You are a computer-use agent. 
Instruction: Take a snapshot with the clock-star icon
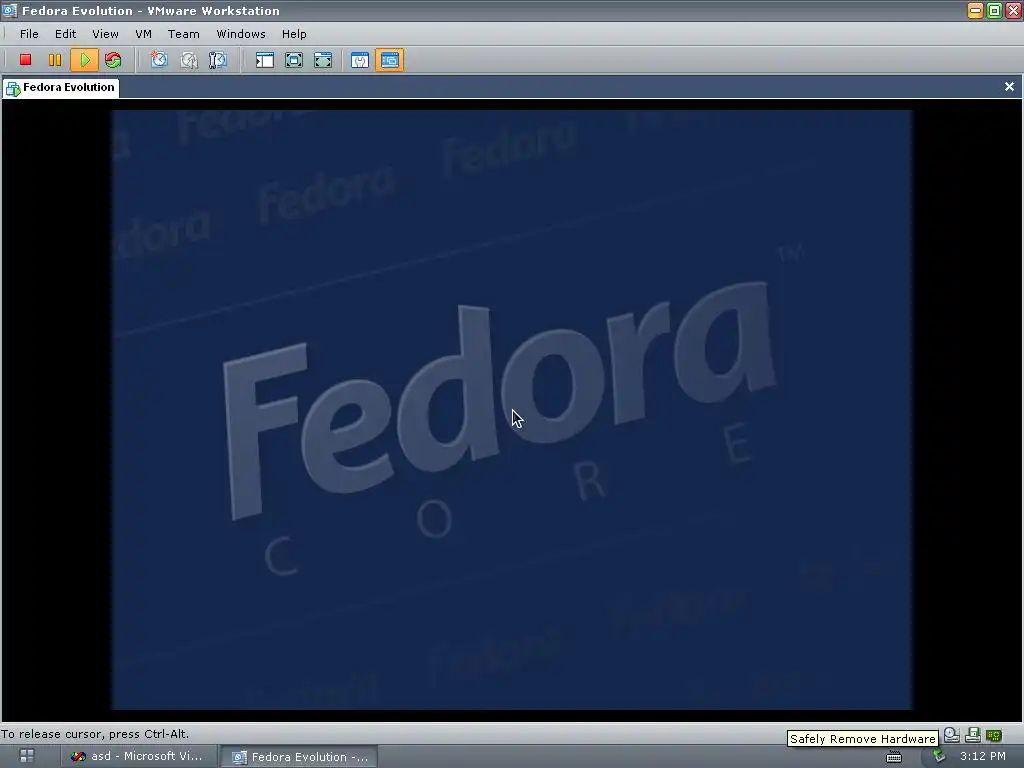pos(159,60)
